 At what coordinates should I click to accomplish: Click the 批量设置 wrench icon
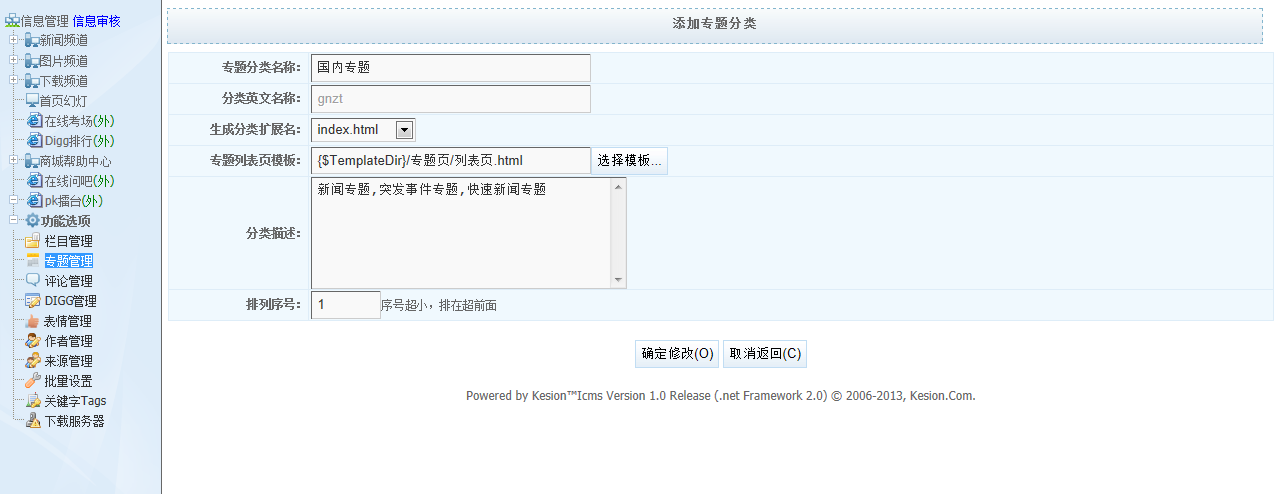[33, 381]
